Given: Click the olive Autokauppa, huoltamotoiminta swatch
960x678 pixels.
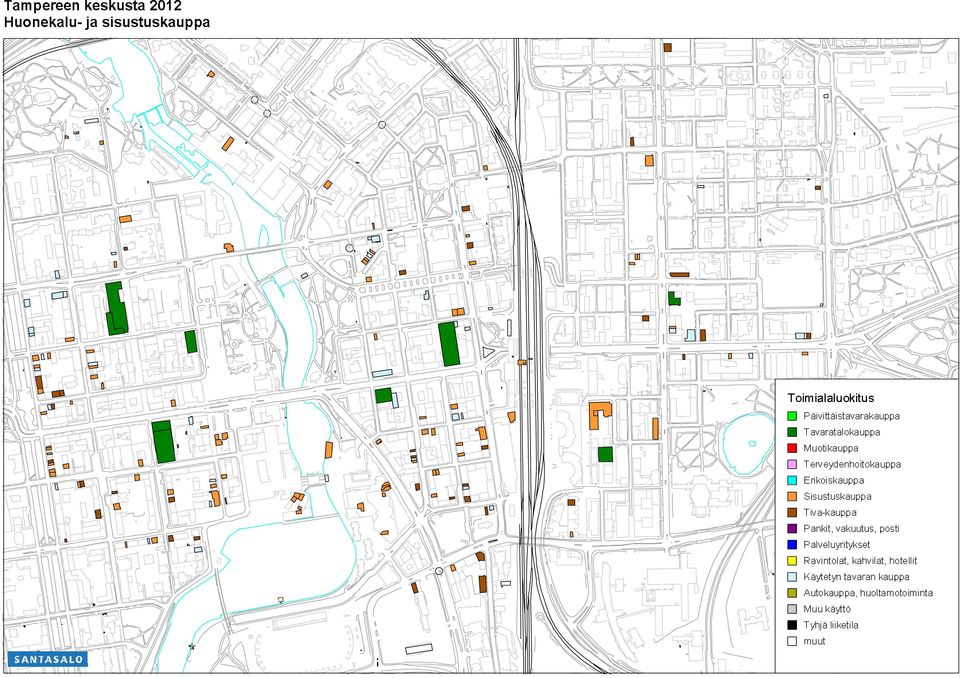Looking at the screenshot, I should pos(792,593).
